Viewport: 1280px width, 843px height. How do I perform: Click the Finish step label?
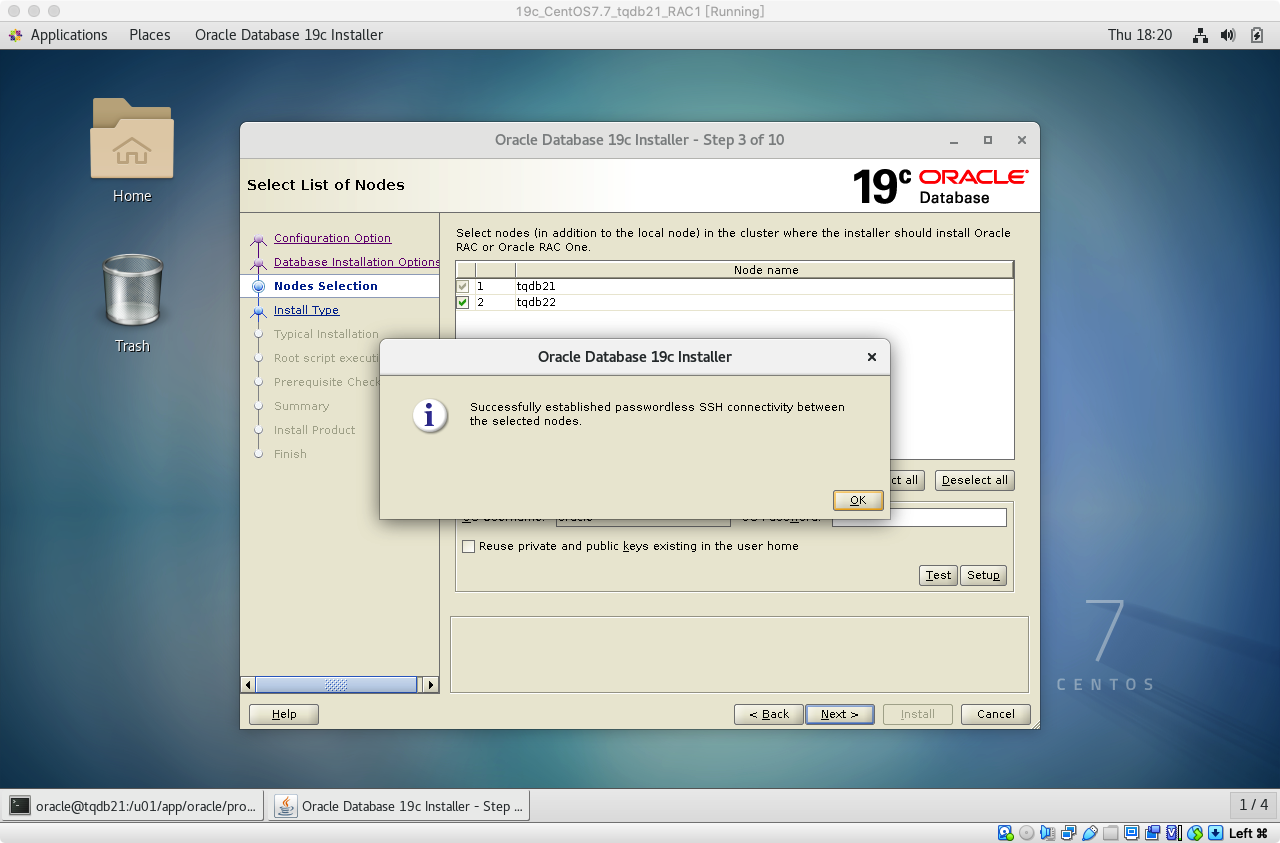pyautogui.click(x=290, y=454)
